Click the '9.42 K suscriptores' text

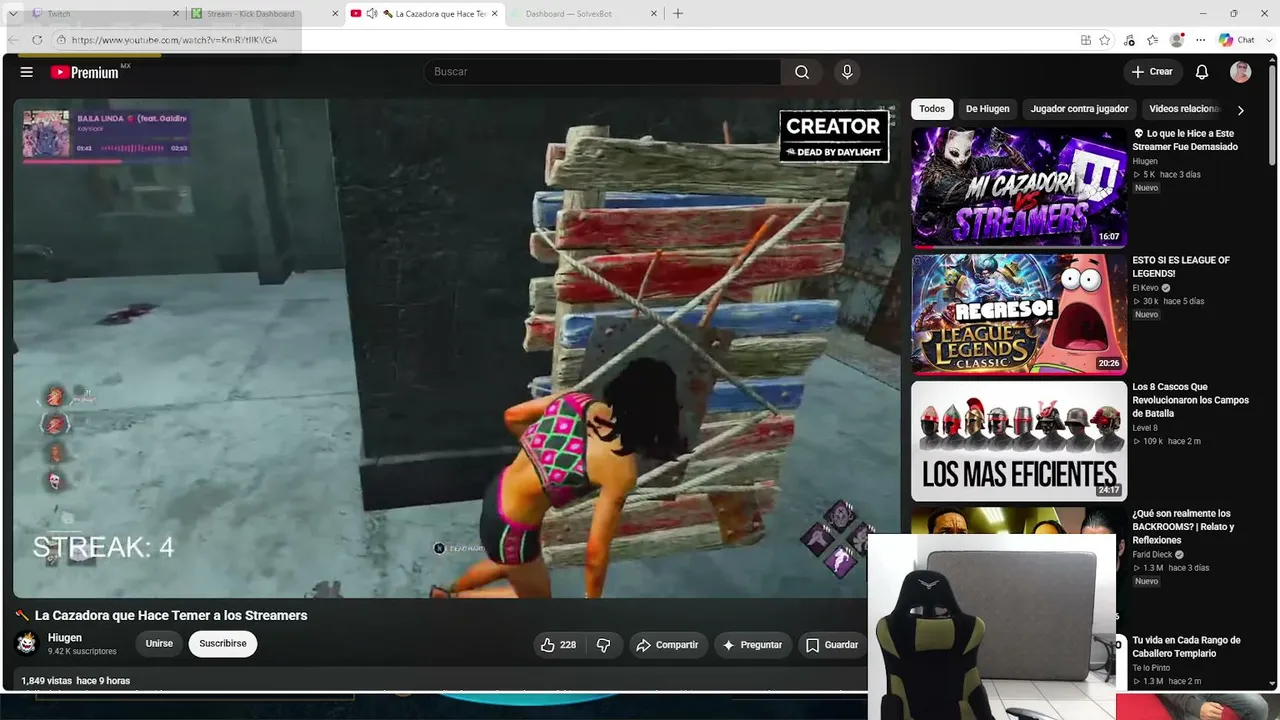[x=82, y=651]
